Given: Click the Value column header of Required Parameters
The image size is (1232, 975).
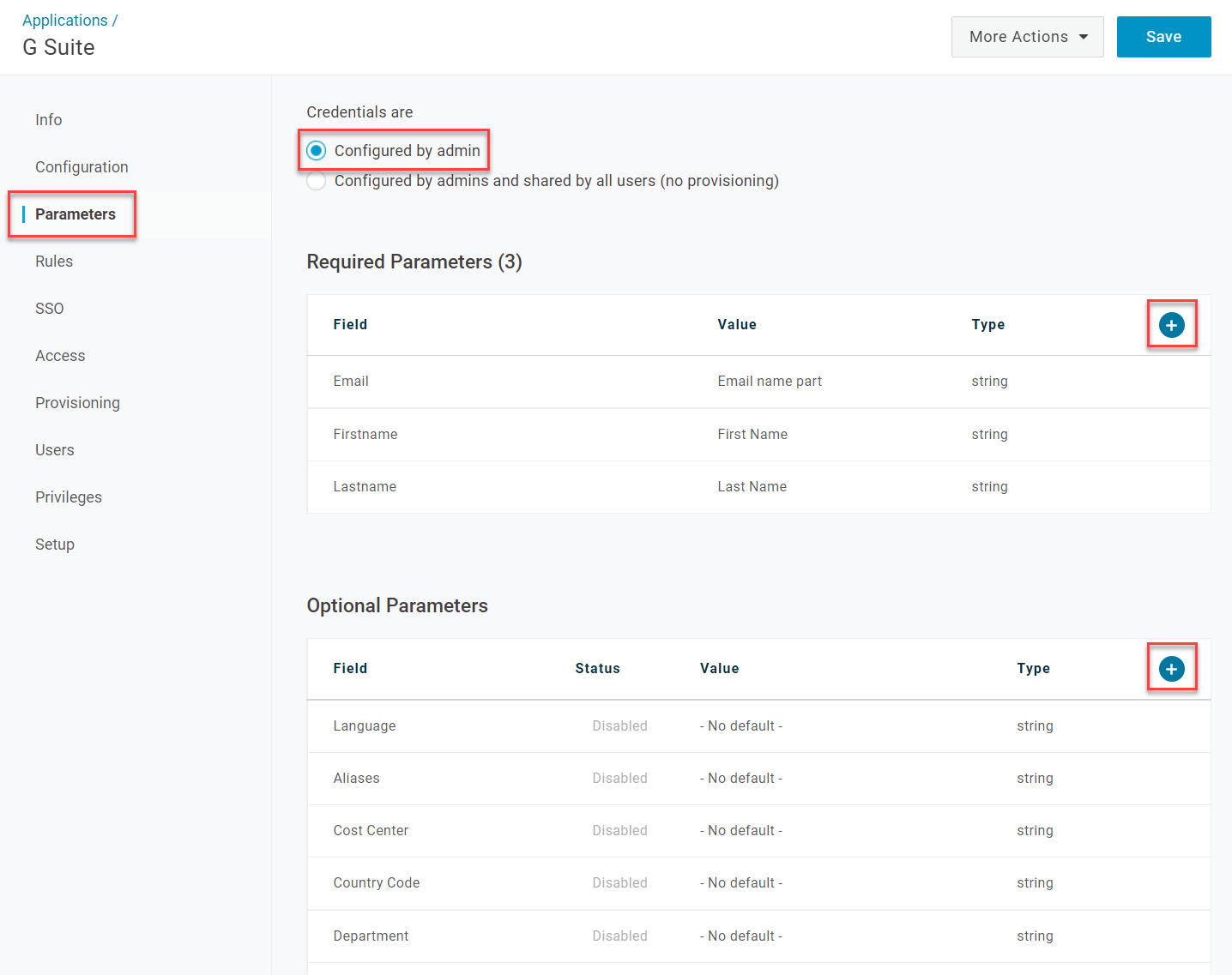Looking at the screenshot, I should (737, 325).
